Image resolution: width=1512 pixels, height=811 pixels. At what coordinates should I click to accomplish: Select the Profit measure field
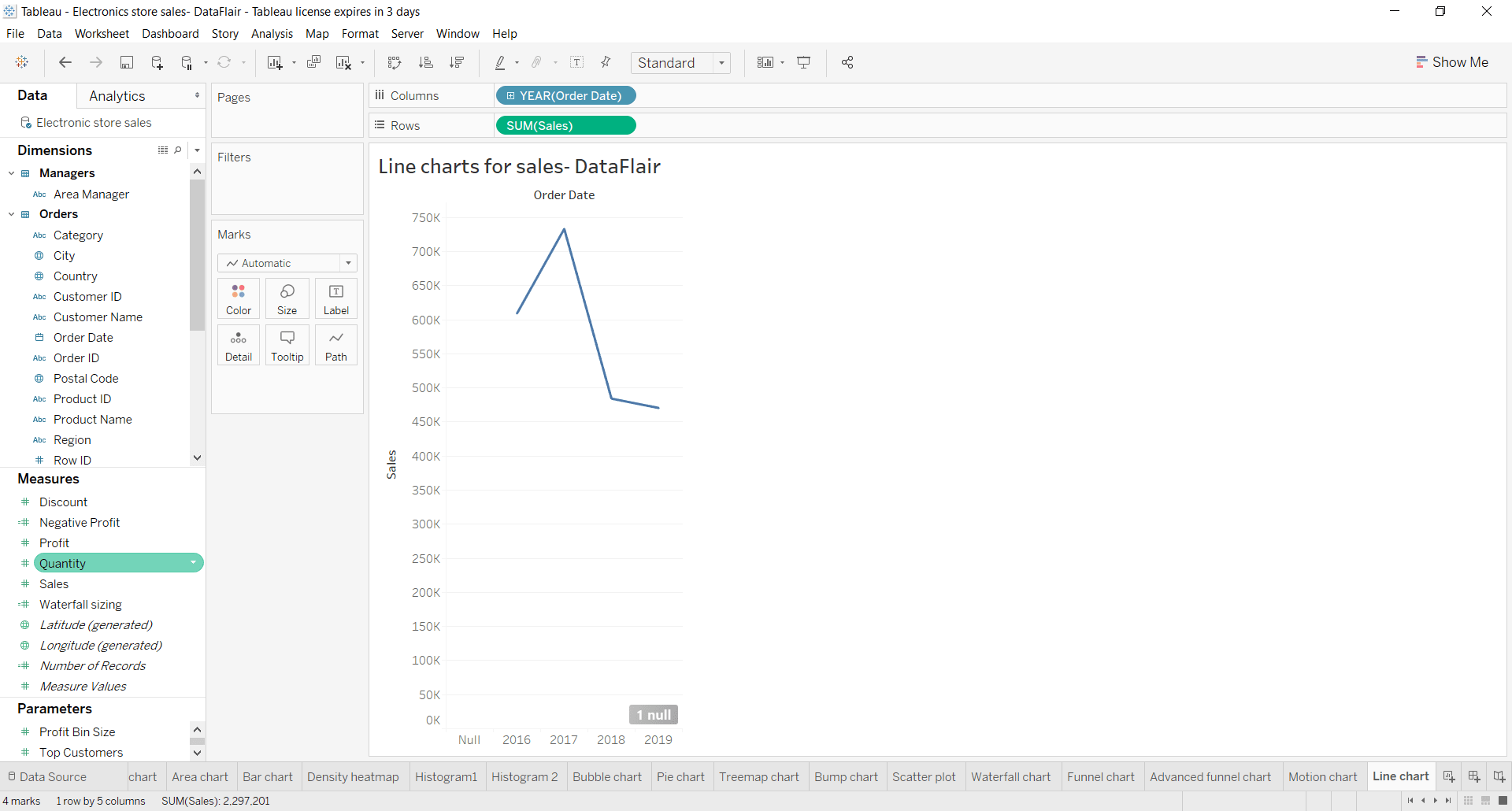(x=54, y=543)
